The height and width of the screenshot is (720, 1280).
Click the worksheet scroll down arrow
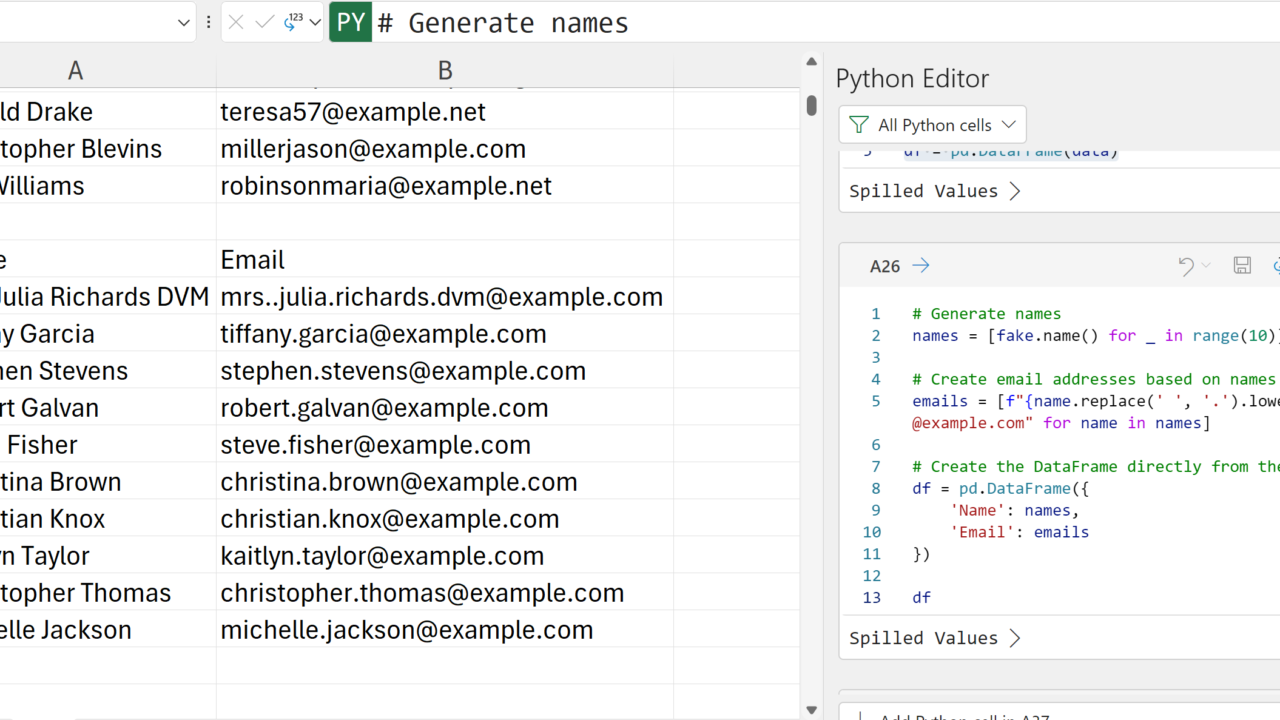pos(811,710)
